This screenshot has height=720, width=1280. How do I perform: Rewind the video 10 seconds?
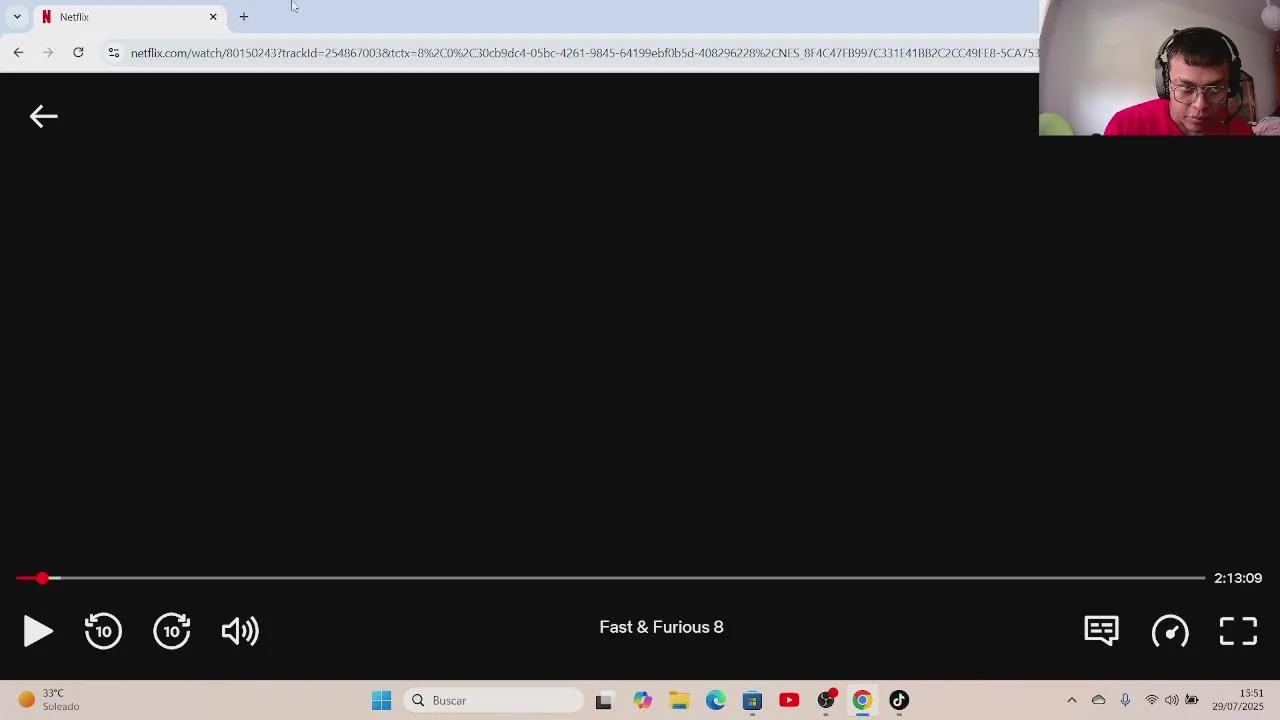point(103,631)
